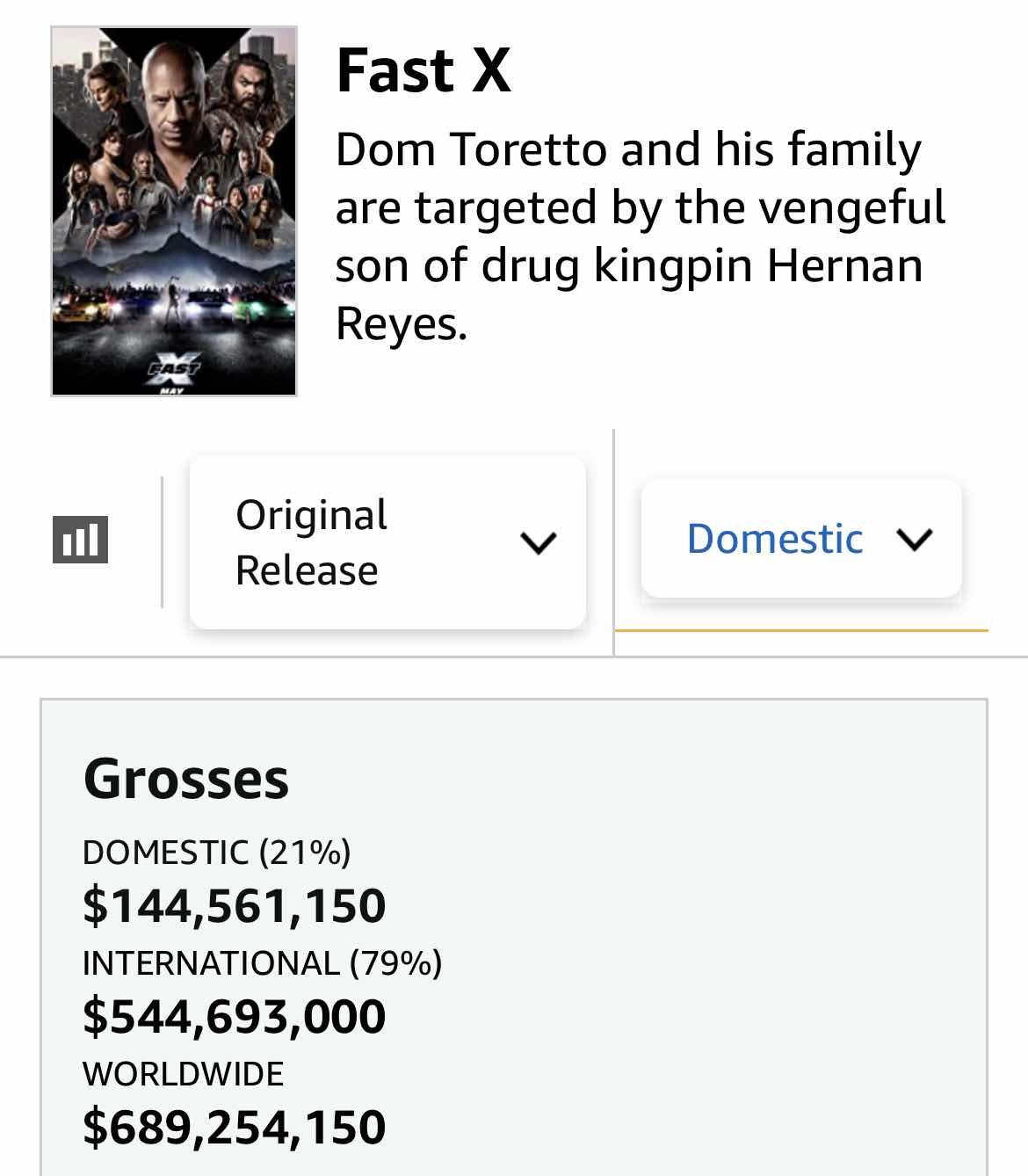Open the Fast X poster thumbnail
The height and width of the screenshot is (1176, 1028).
[x=174, y=211]
